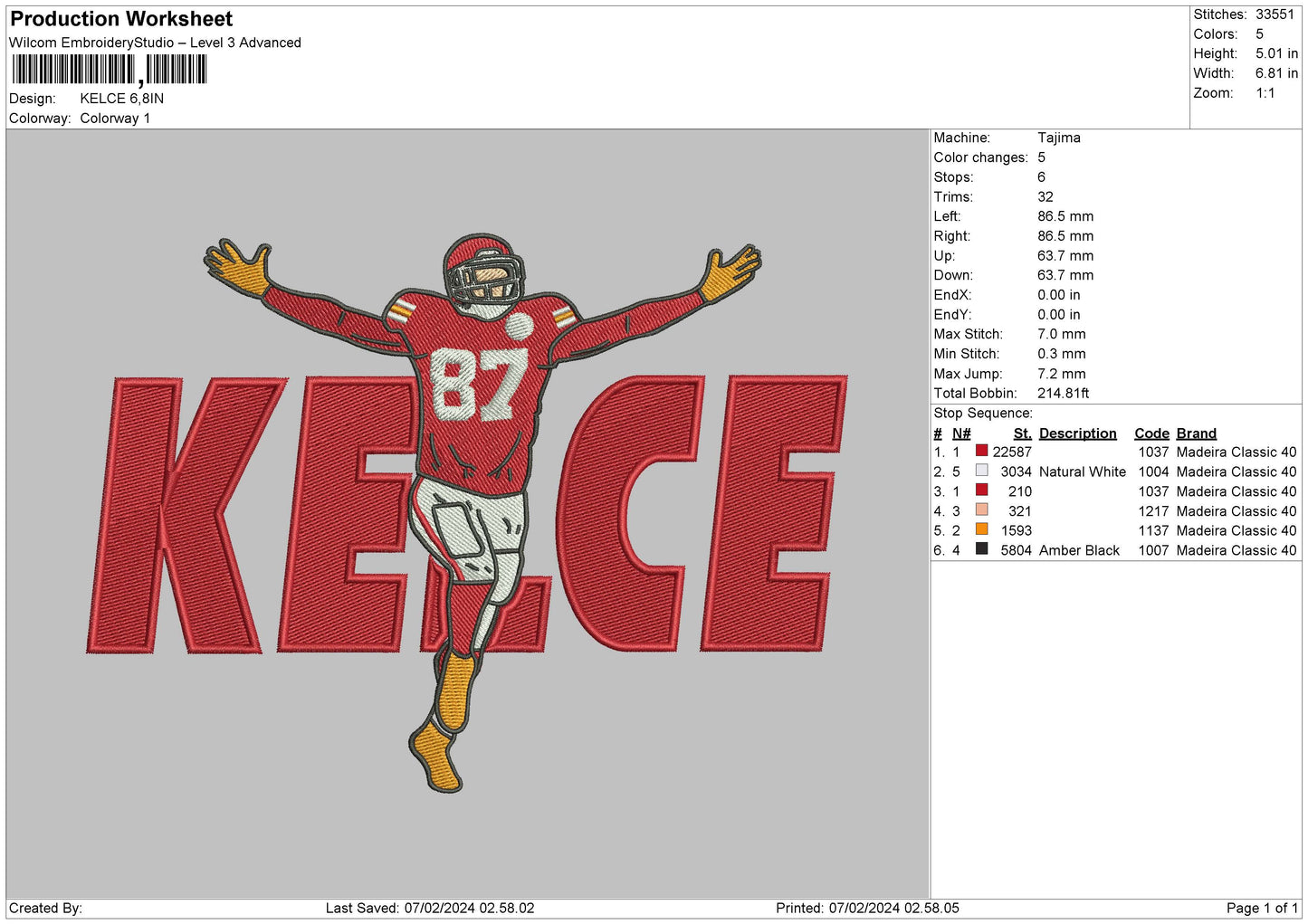Click the Stops value 6
The width and height of the screenshot is (1308, 924).
coord(1042,177)
